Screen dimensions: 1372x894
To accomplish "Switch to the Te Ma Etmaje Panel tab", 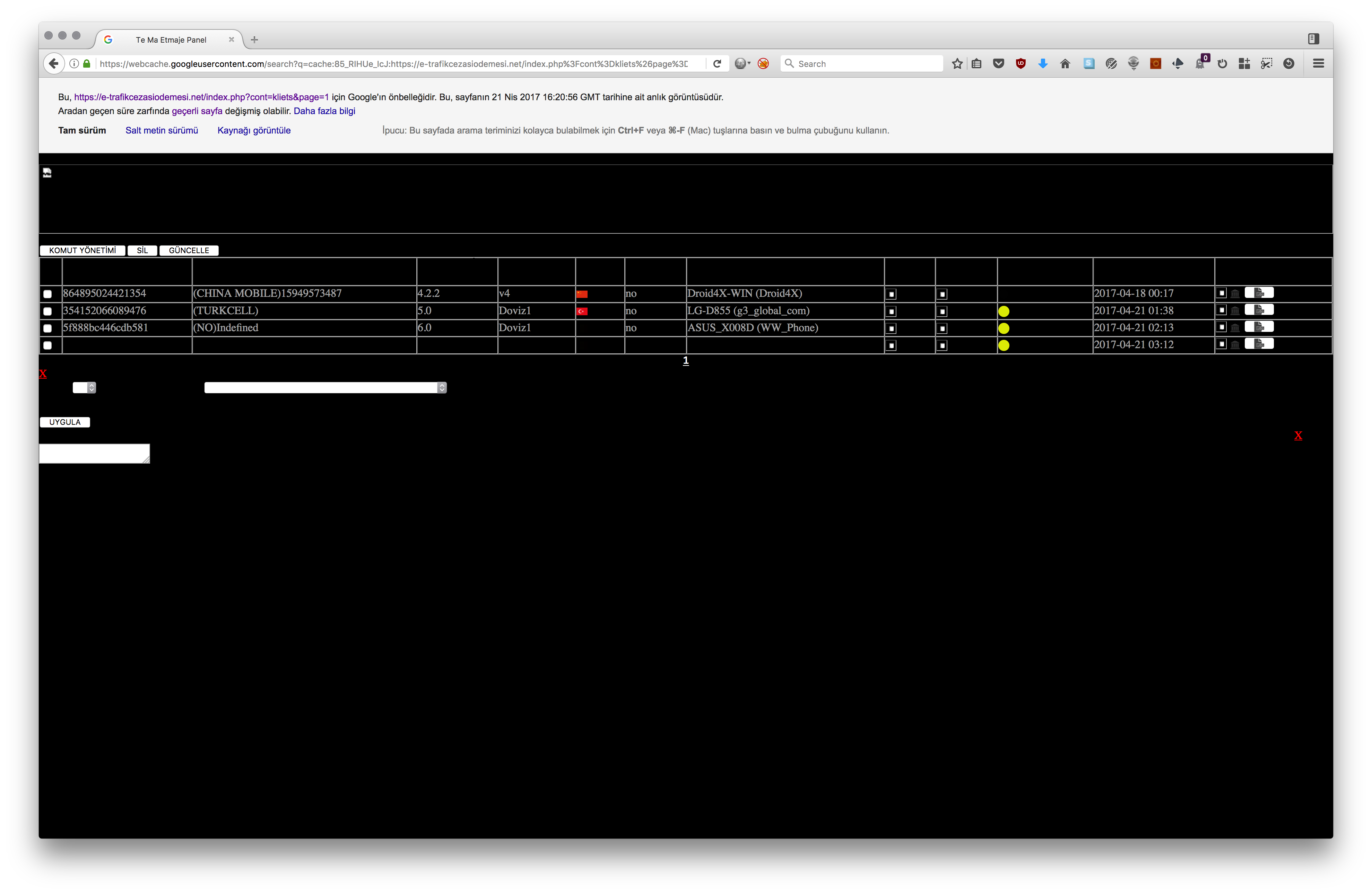I will [171, 40].
